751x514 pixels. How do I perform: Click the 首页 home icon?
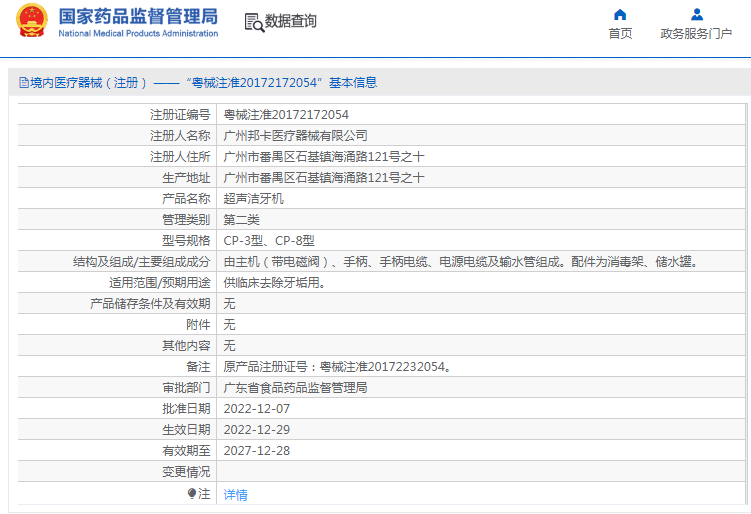pos(620,15)
